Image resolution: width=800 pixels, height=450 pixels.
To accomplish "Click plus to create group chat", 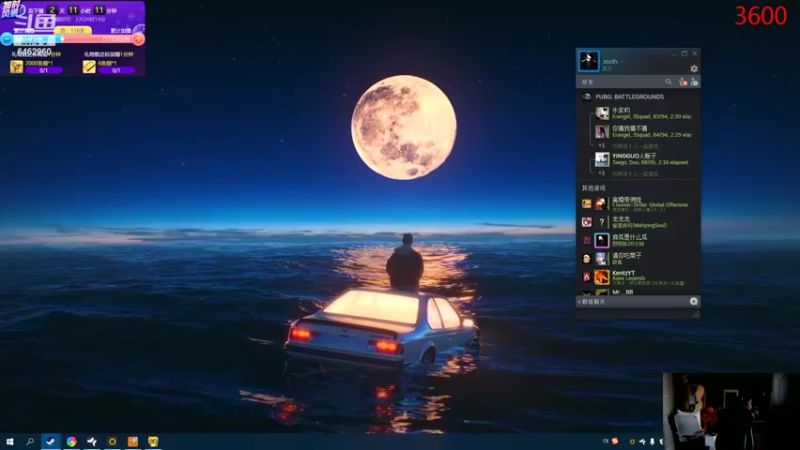I will point(693,302).
